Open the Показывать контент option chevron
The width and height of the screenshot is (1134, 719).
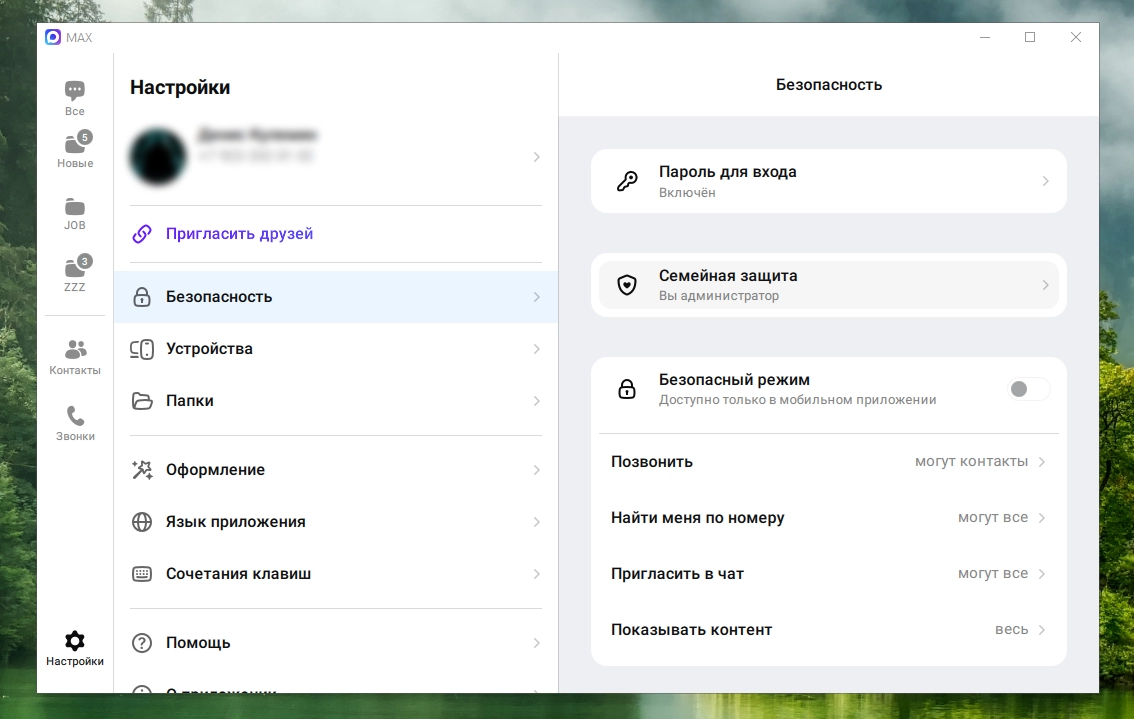pos(1041,630)
